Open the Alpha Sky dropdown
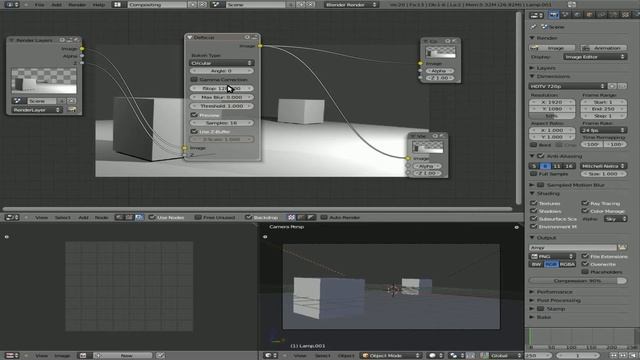640x360 pixels. 616,219
